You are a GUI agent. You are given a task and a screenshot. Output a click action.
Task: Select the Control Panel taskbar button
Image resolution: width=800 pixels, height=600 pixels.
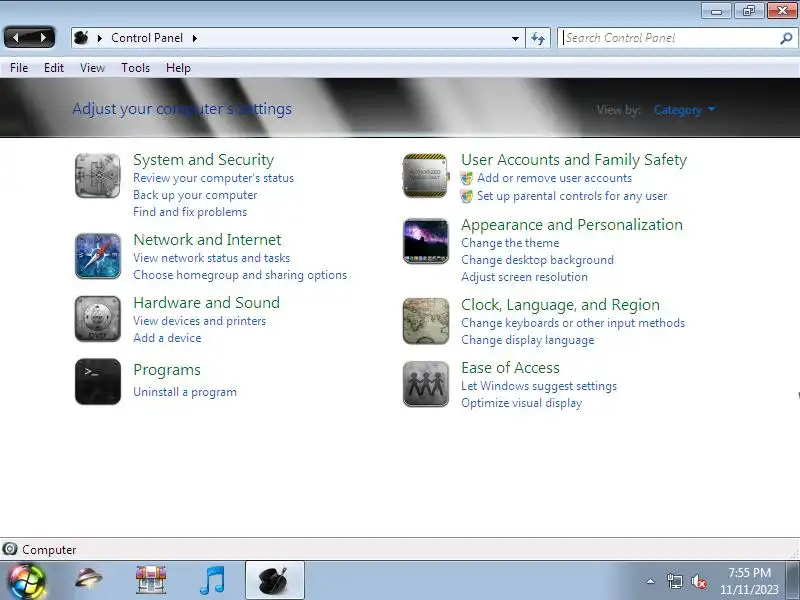(x=275, y=580)
